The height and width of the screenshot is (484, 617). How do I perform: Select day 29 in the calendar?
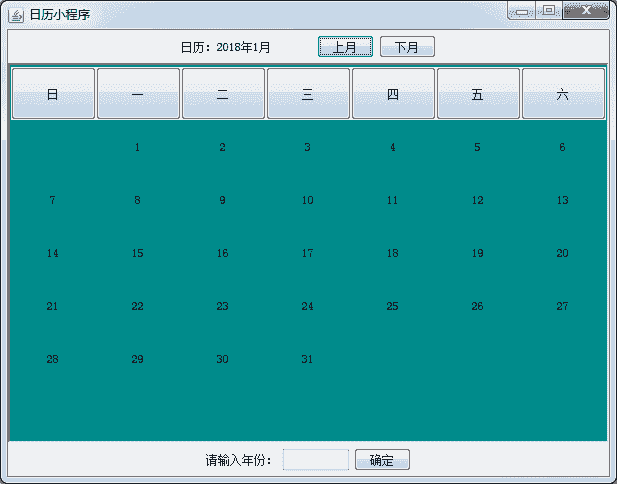pos(137,359)
